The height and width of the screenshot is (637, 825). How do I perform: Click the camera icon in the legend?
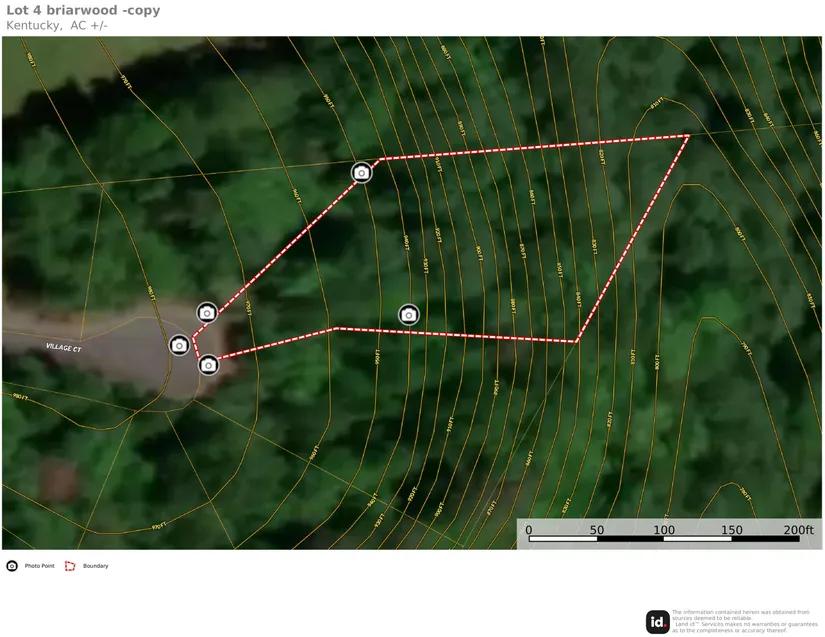pos(12,566)
